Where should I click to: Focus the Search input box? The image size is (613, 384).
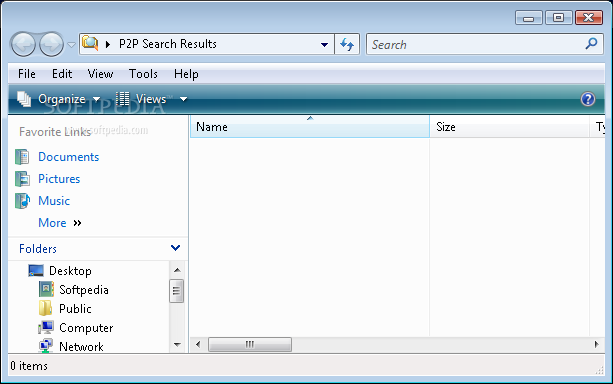[x=485, y=44]
